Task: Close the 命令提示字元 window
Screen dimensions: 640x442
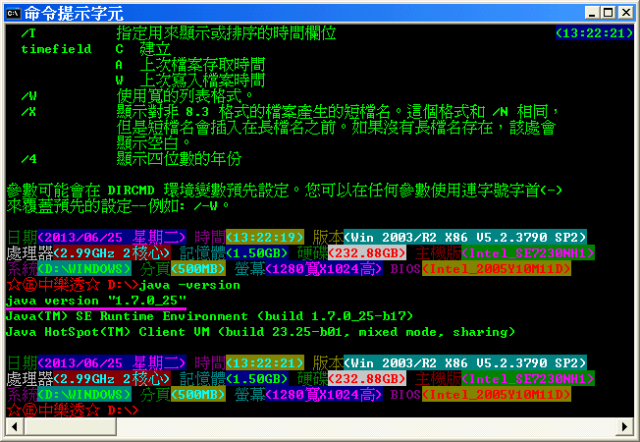Action: coord(626,13)
